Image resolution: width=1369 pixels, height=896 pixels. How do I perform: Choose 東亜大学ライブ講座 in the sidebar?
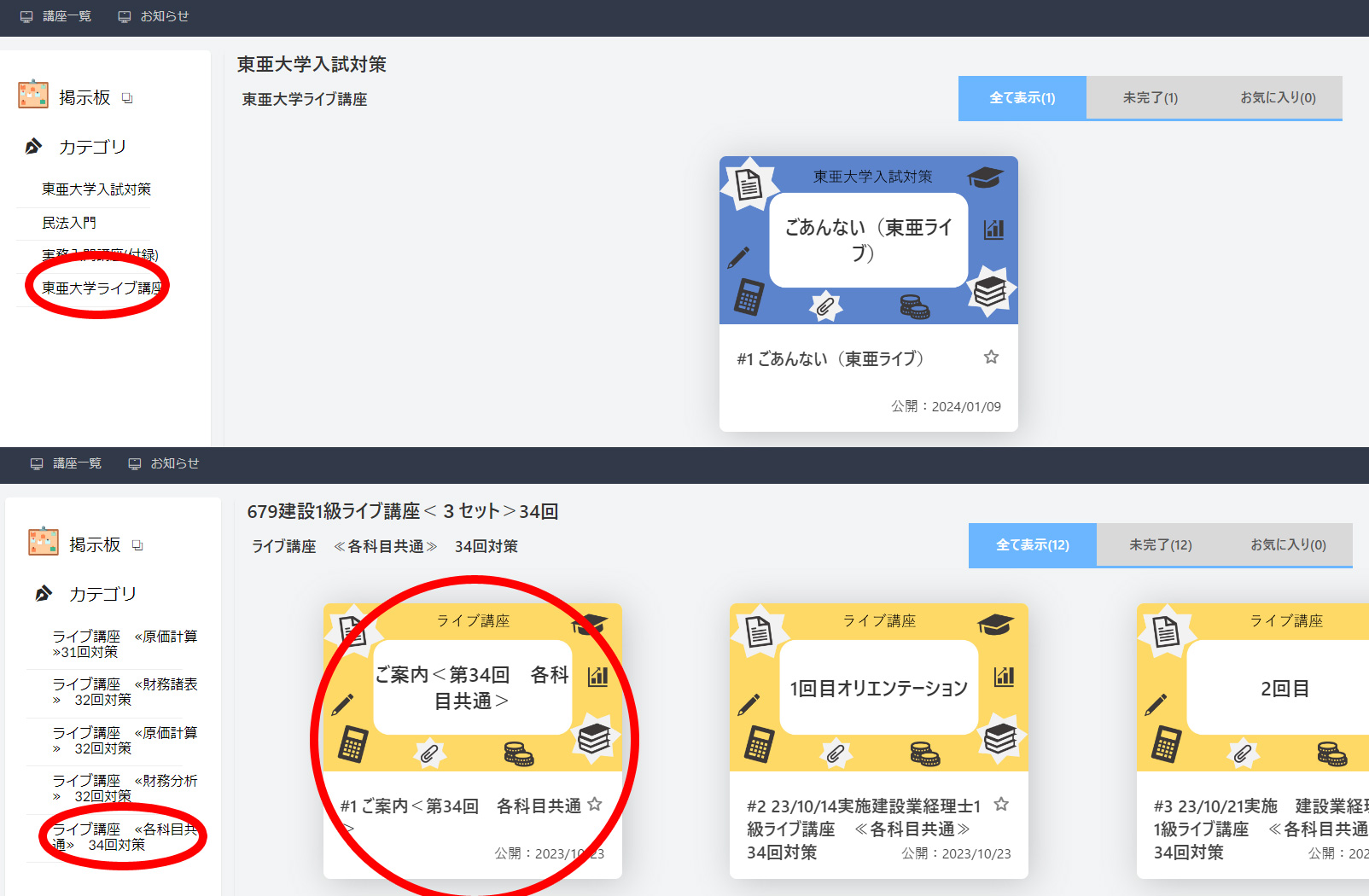click(102, 288)
